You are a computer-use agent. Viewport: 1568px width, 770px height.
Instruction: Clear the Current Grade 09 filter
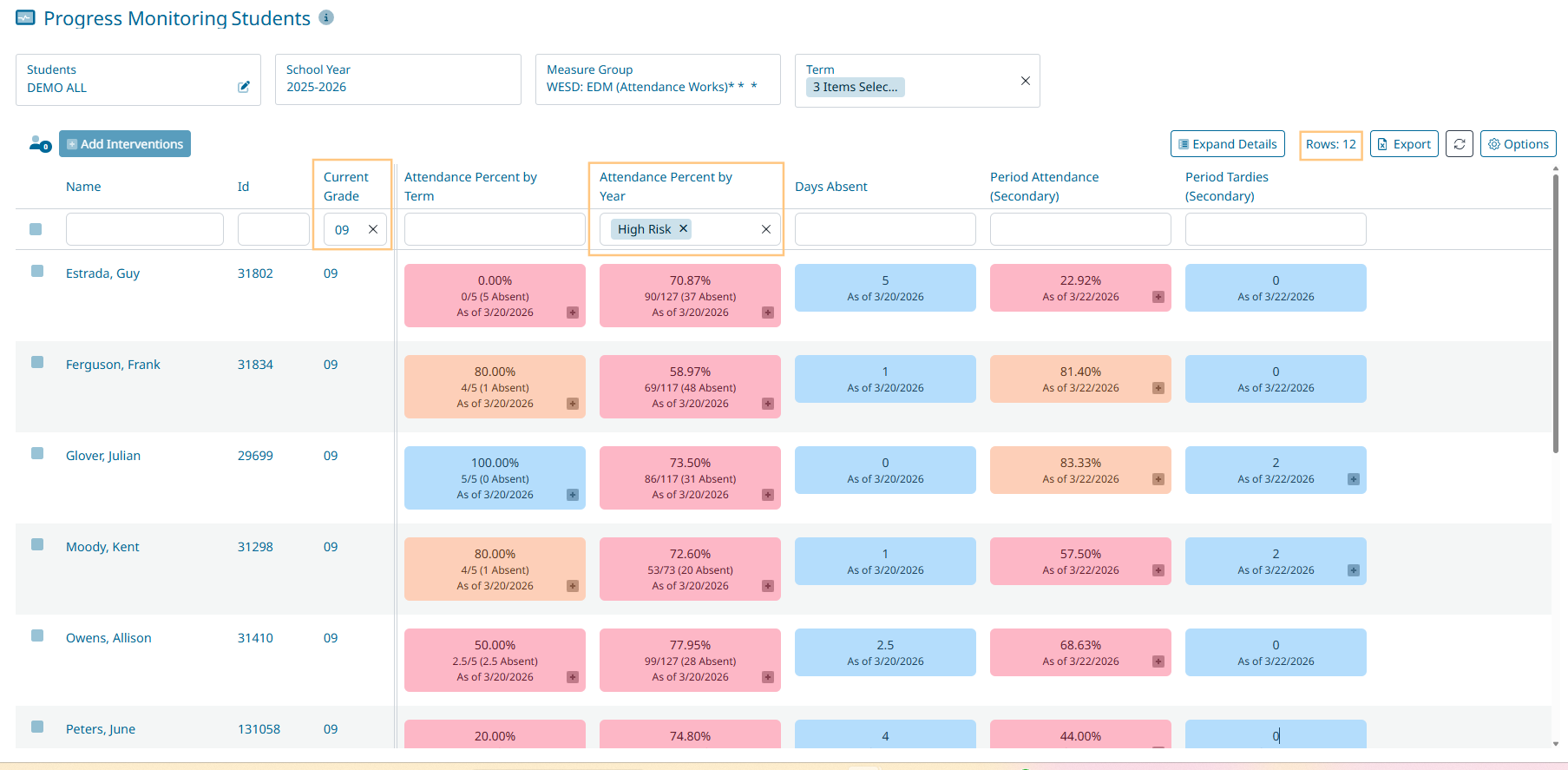coord(373,229)
